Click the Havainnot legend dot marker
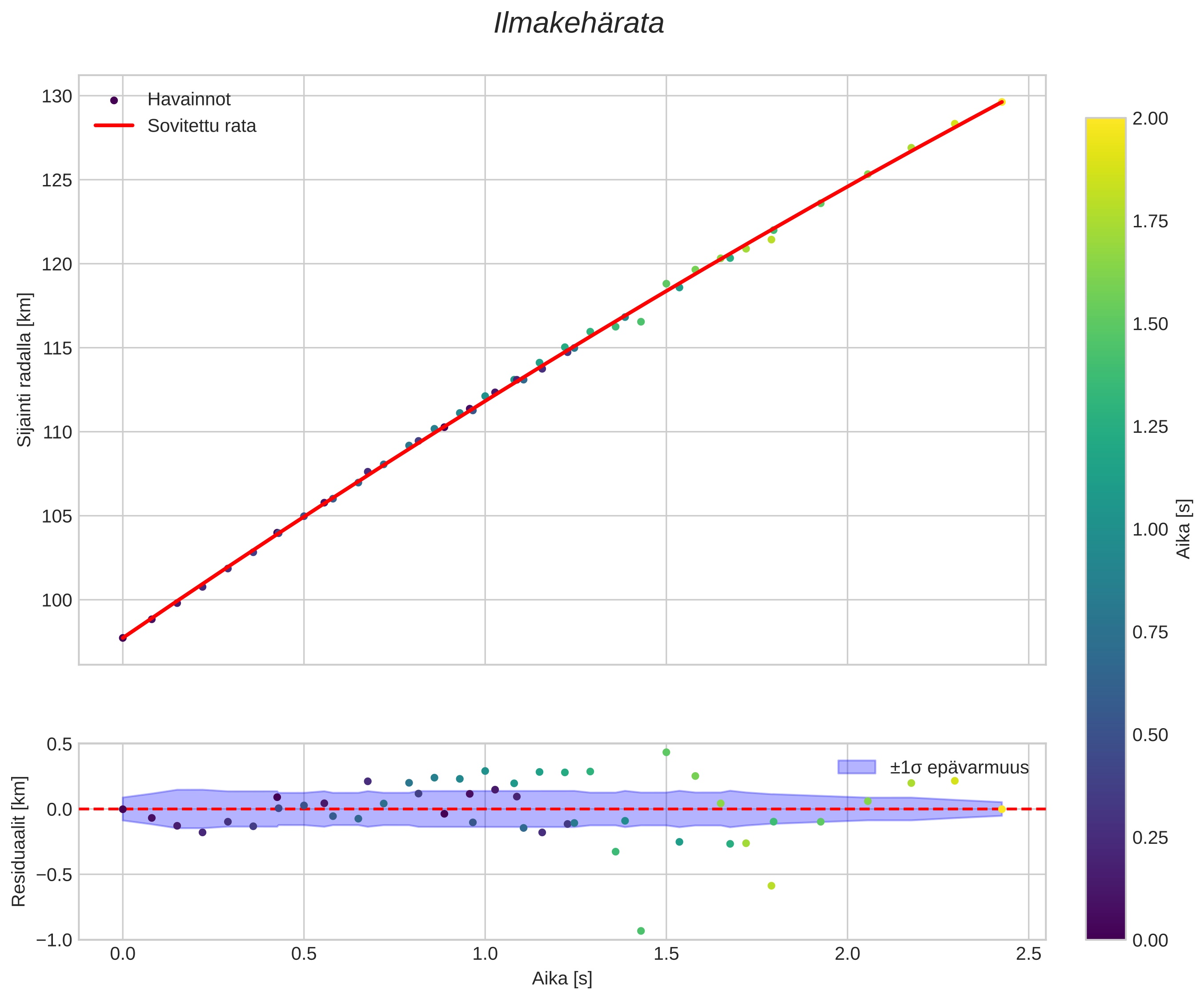Screen dimensions: 1204x999 point(113,101)
